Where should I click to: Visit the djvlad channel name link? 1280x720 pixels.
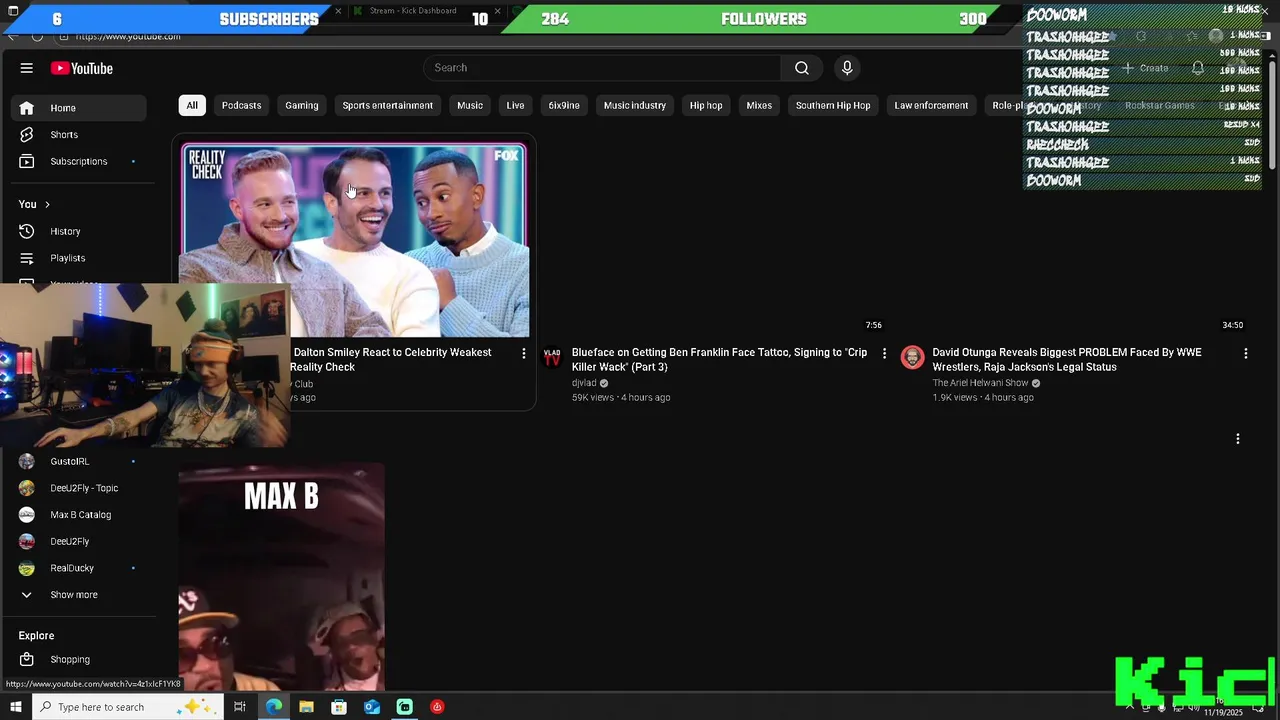pos(584,383)
